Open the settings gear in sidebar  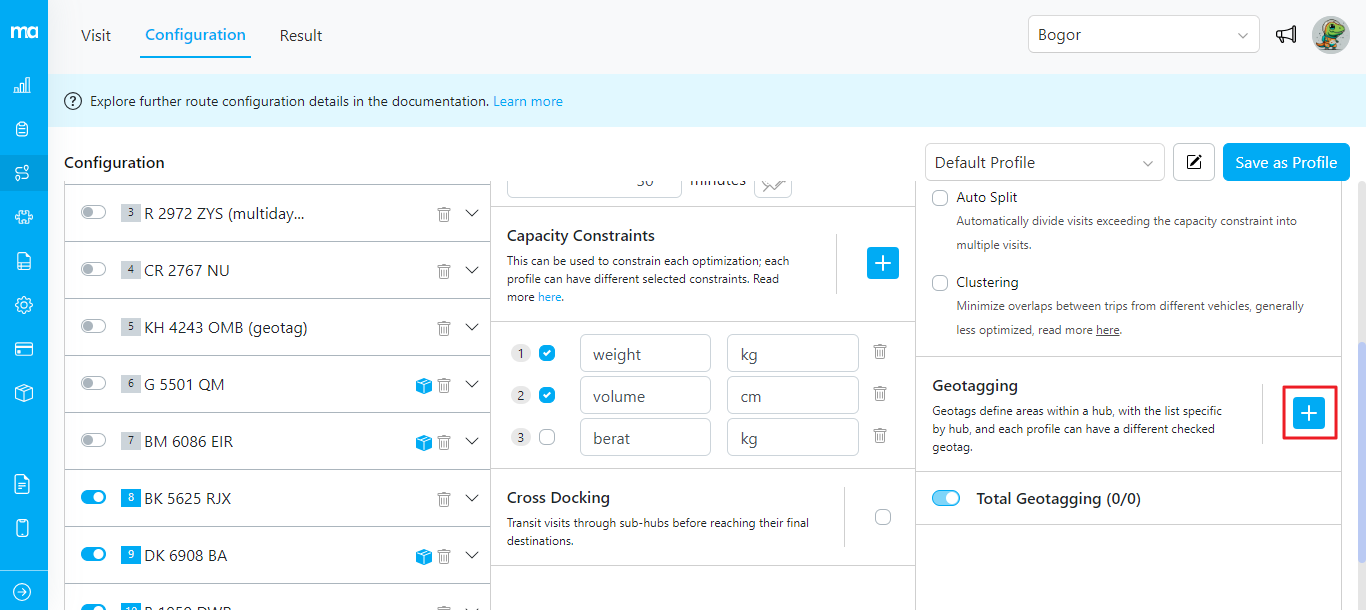pos(23,305)
